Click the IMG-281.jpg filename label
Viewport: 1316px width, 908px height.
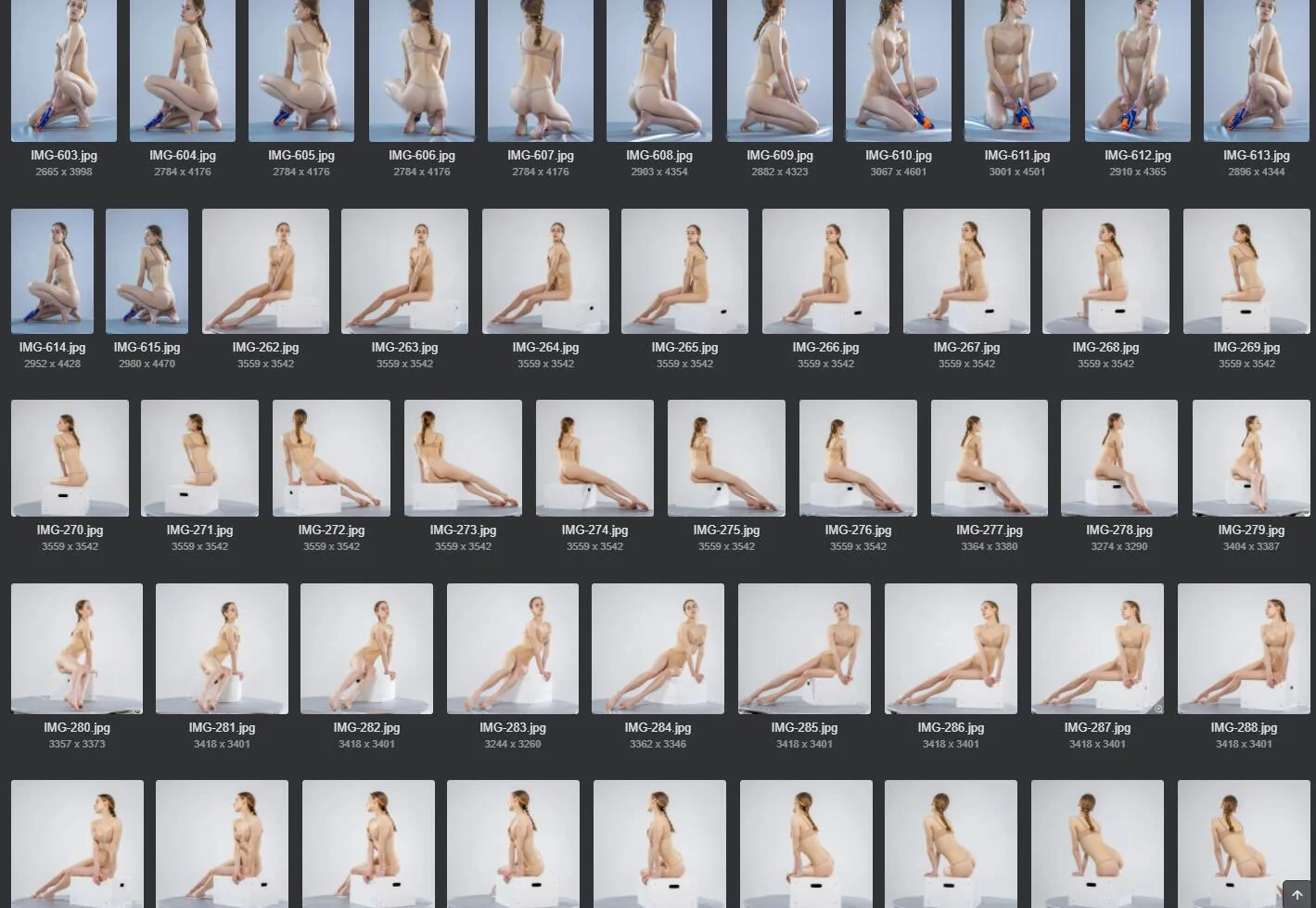[222, 728]
